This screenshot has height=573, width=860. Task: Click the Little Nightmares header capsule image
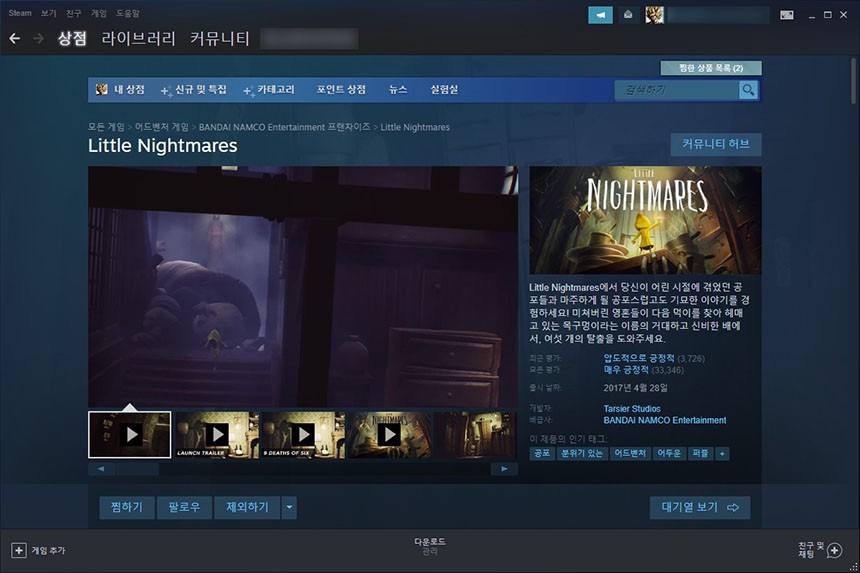point(645,220)
